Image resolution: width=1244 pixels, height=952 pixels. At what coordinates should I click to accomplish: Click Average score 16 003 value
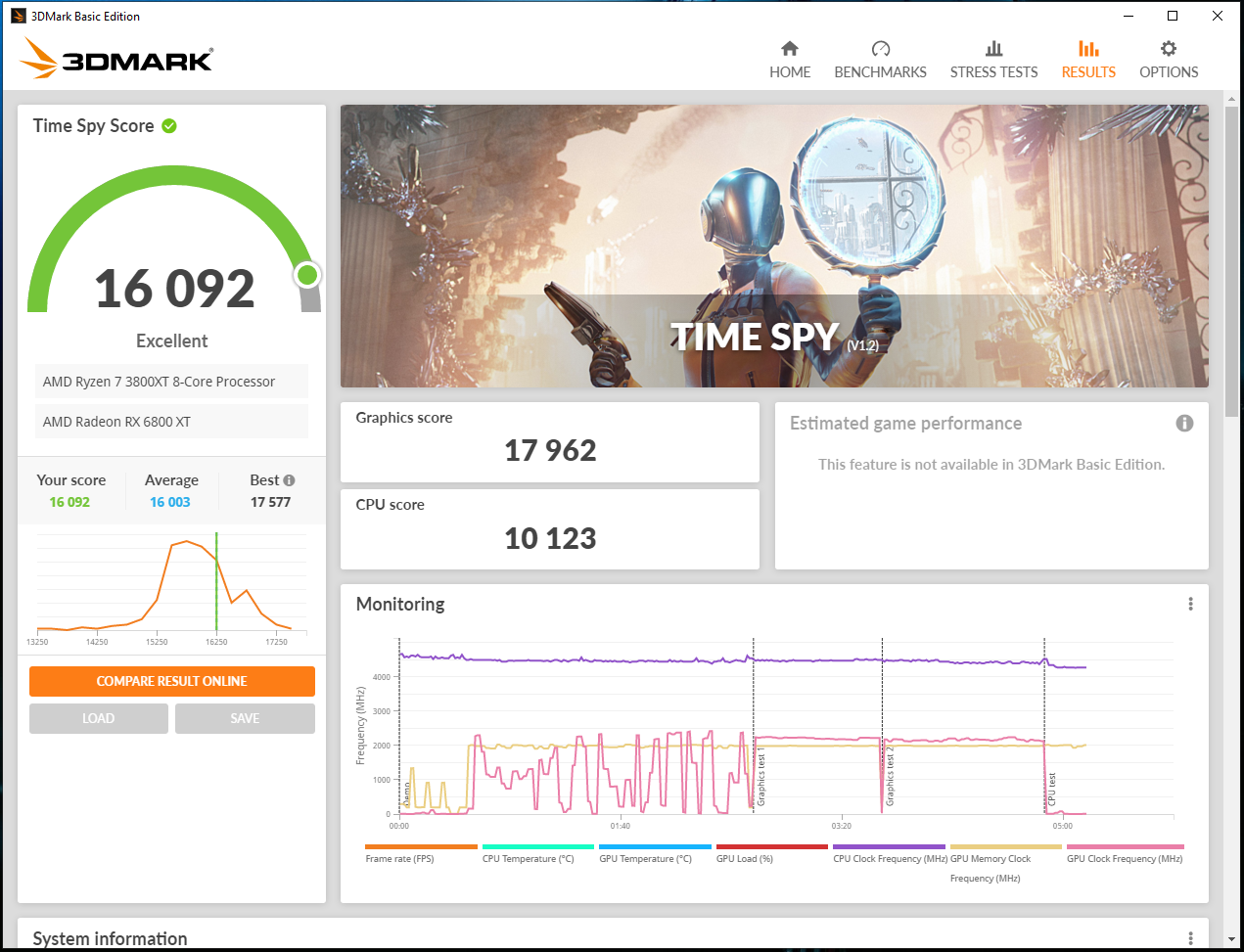(170, 502)
